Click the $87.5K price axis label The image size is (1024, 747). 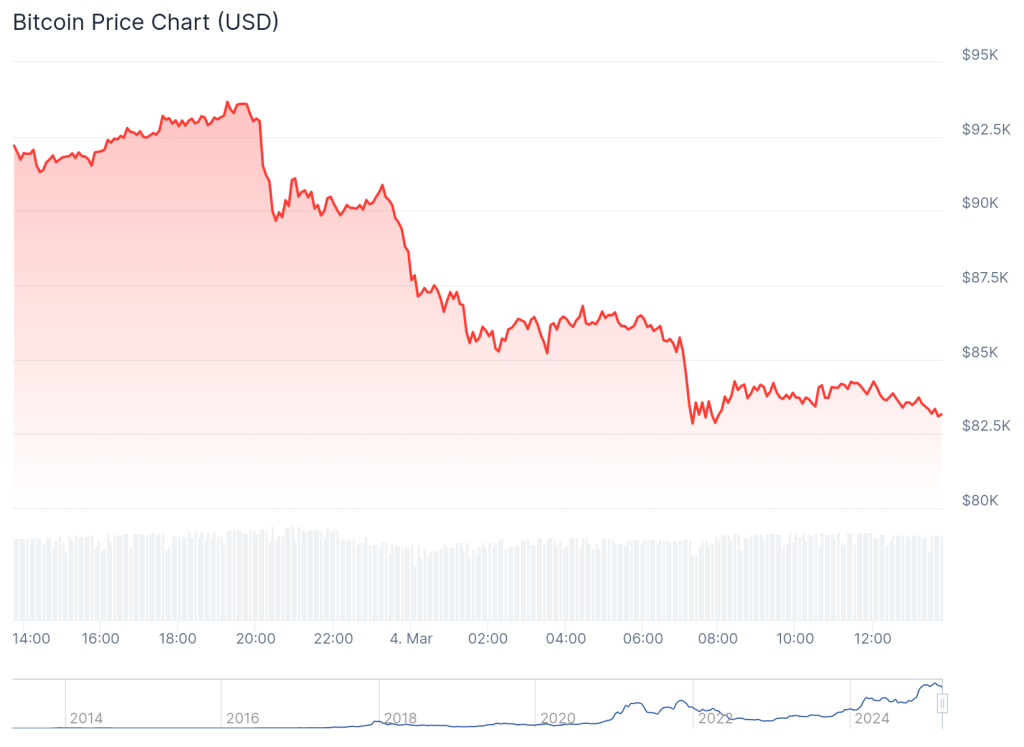(x=986, y=277)
